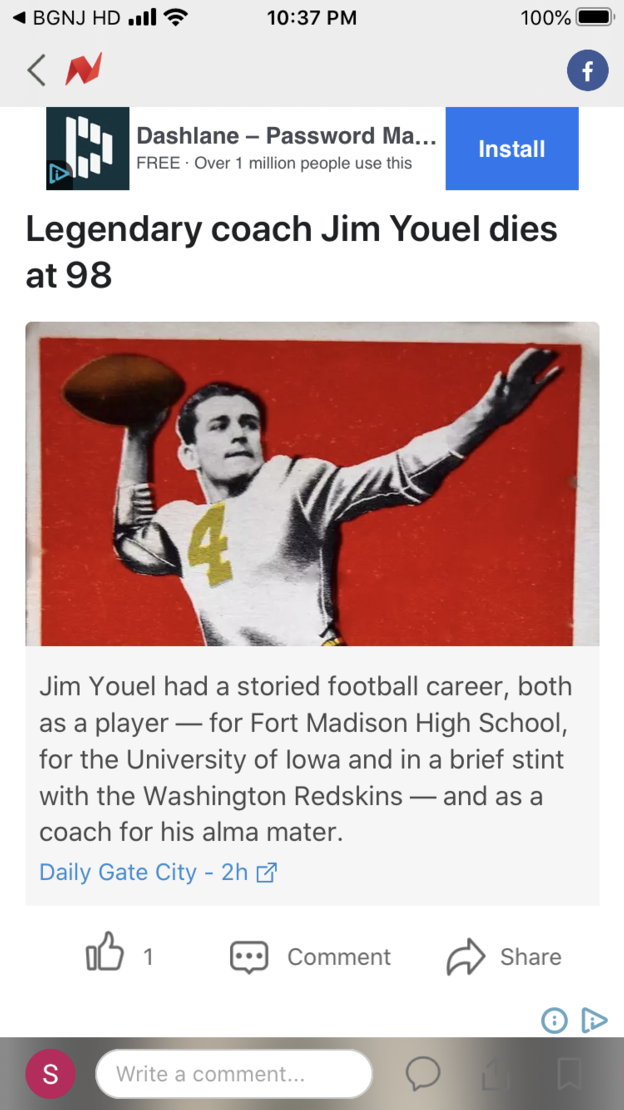This screenshot has height=1110, width=624.
Task: Tap the AdChoices triangle icon
Action: tap(595, 1020)
